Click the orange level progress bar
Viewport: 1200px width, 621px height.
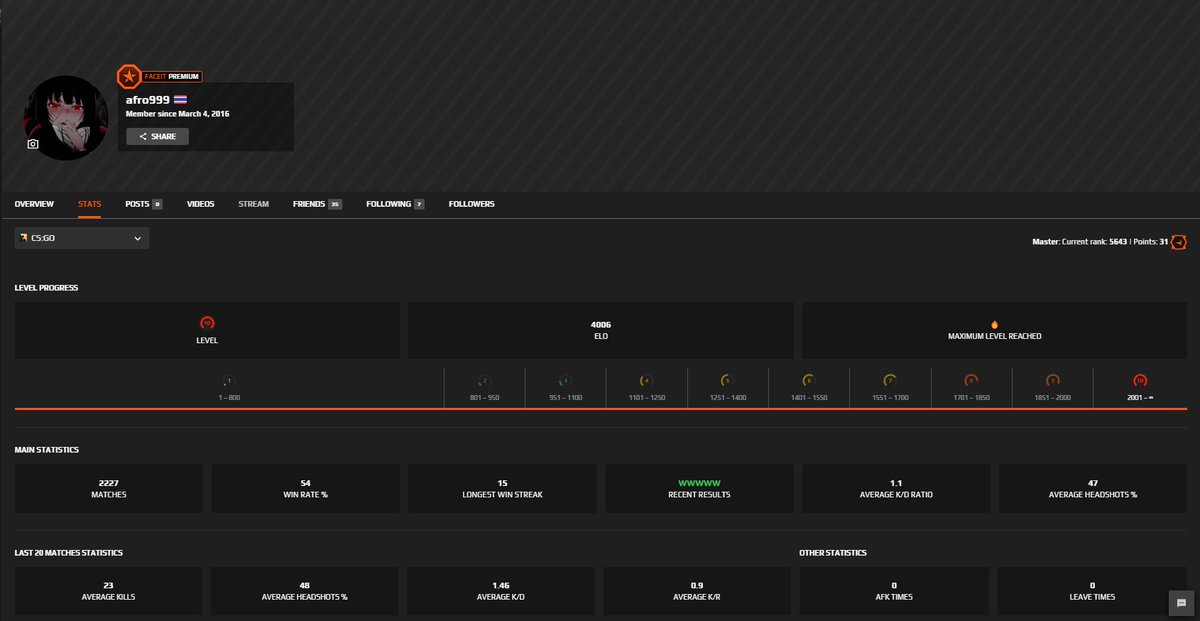click(x=600, y=409)
